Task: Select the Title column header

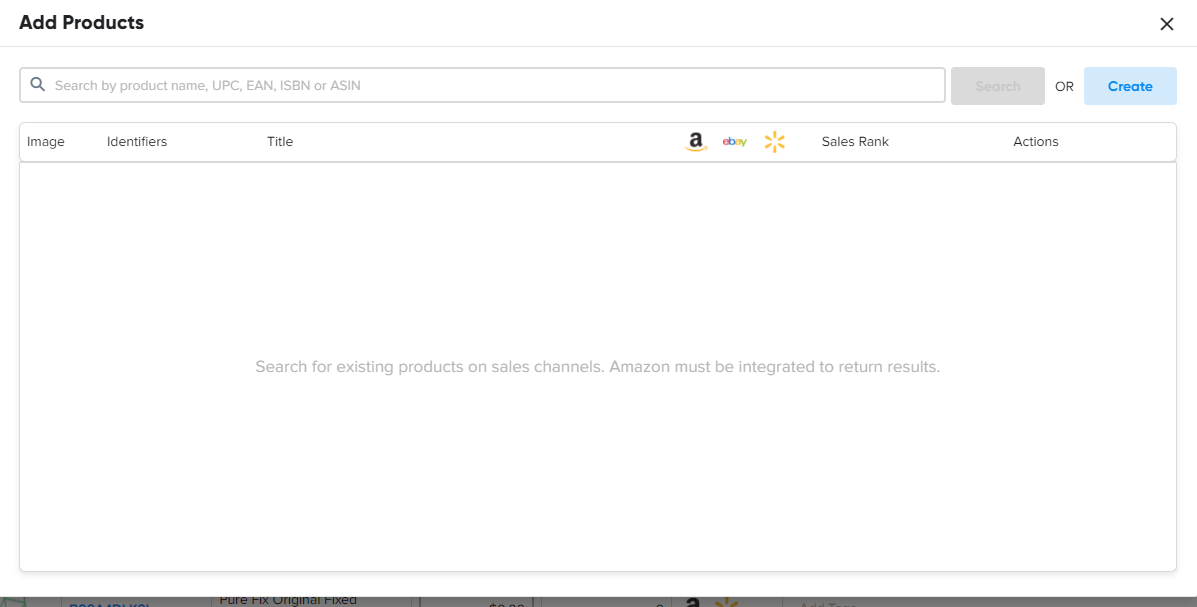Action: (280, 141)
